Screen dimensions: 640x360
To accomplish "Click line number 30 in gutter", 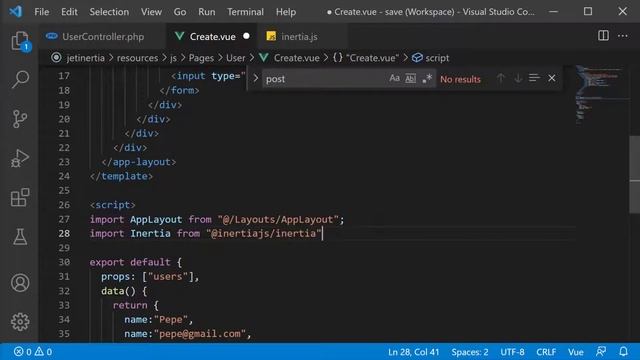I will [64, 262].
